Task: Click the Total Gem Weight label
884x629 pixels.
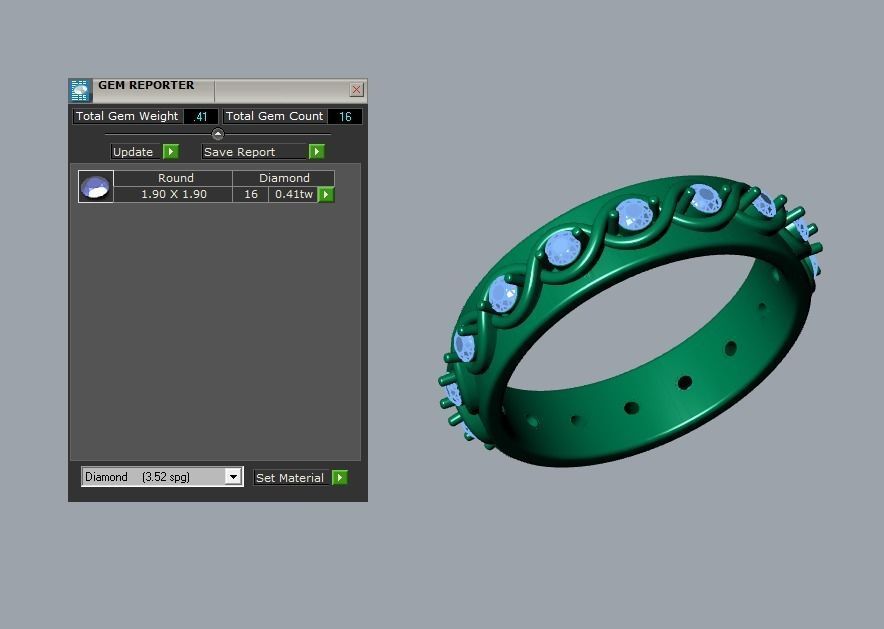Action: point(127,116)
